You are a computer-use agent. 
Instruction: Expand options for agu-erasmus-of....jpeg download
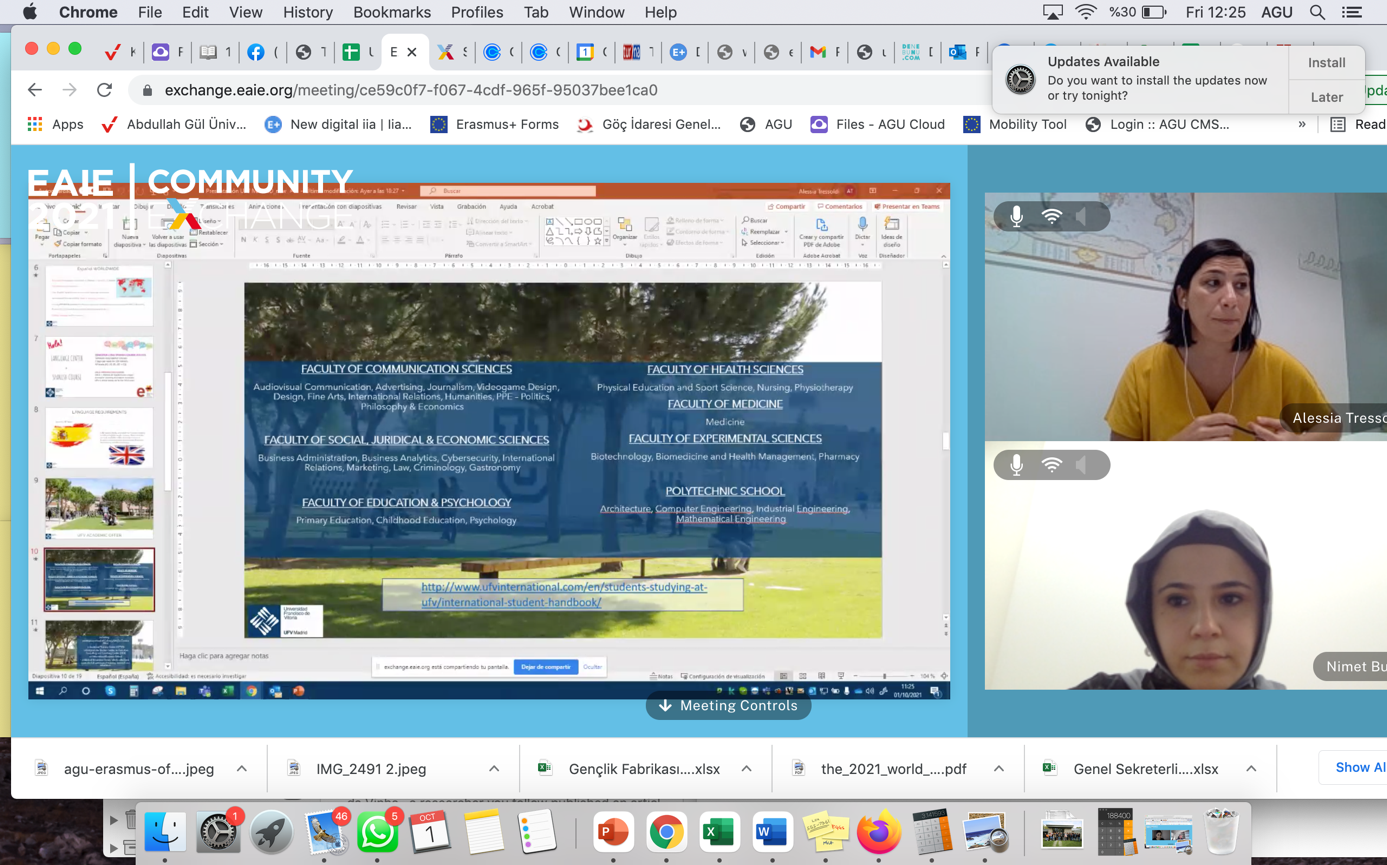point(242,769)
